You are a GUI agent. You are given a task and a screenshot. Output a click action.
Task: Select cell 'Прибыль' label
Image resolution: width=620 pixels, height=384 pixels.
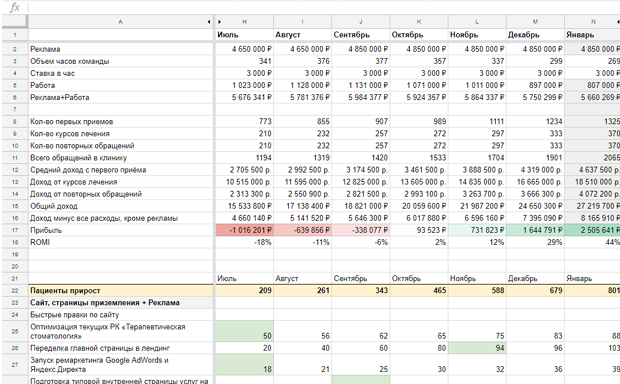[x=121, y=230]
